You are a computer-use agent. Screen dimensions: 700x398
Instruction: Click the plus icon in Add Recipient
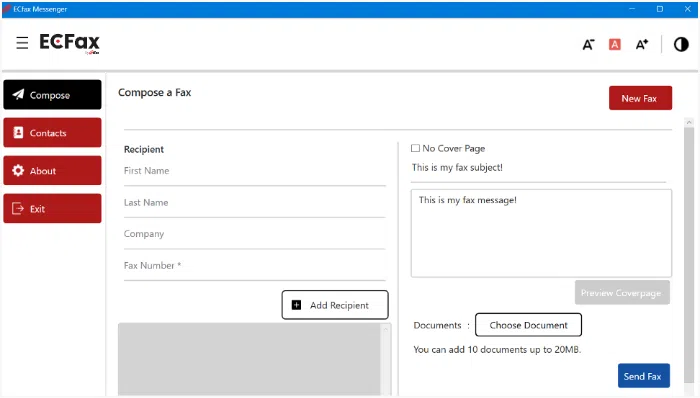pyautogui.click(x=296, y=305)
